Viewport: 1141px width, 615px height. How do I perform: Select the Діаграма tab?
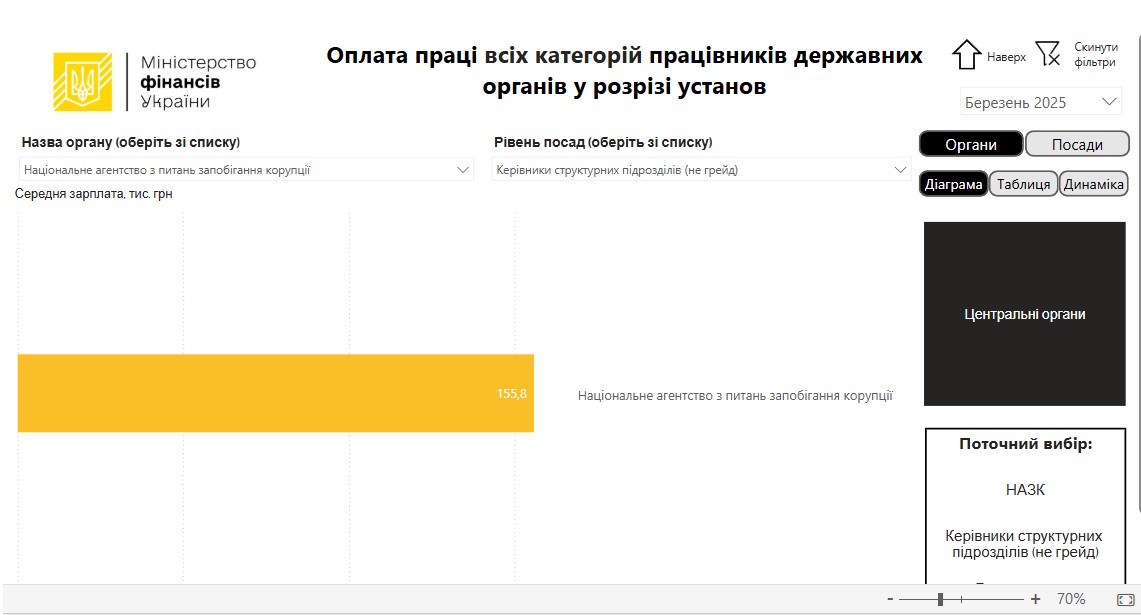point(954,184)
